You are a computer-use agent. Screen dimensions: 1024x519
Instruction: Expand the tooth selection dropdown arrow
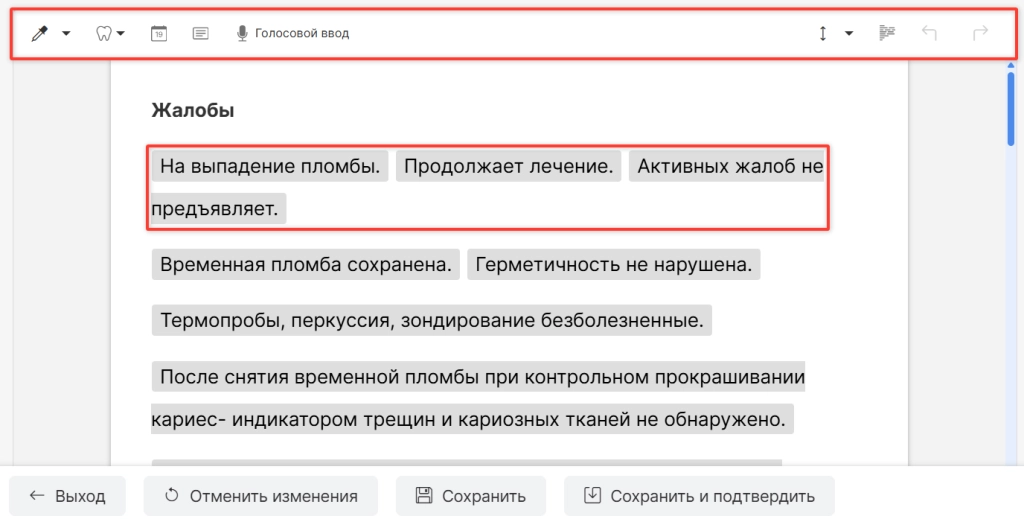(121, 33)
